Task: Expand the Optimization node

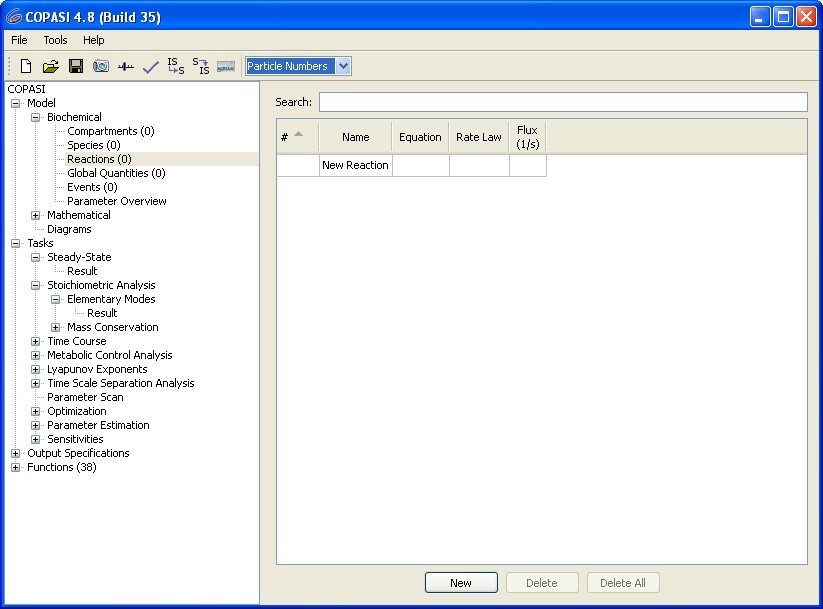Action: point(36,412)
